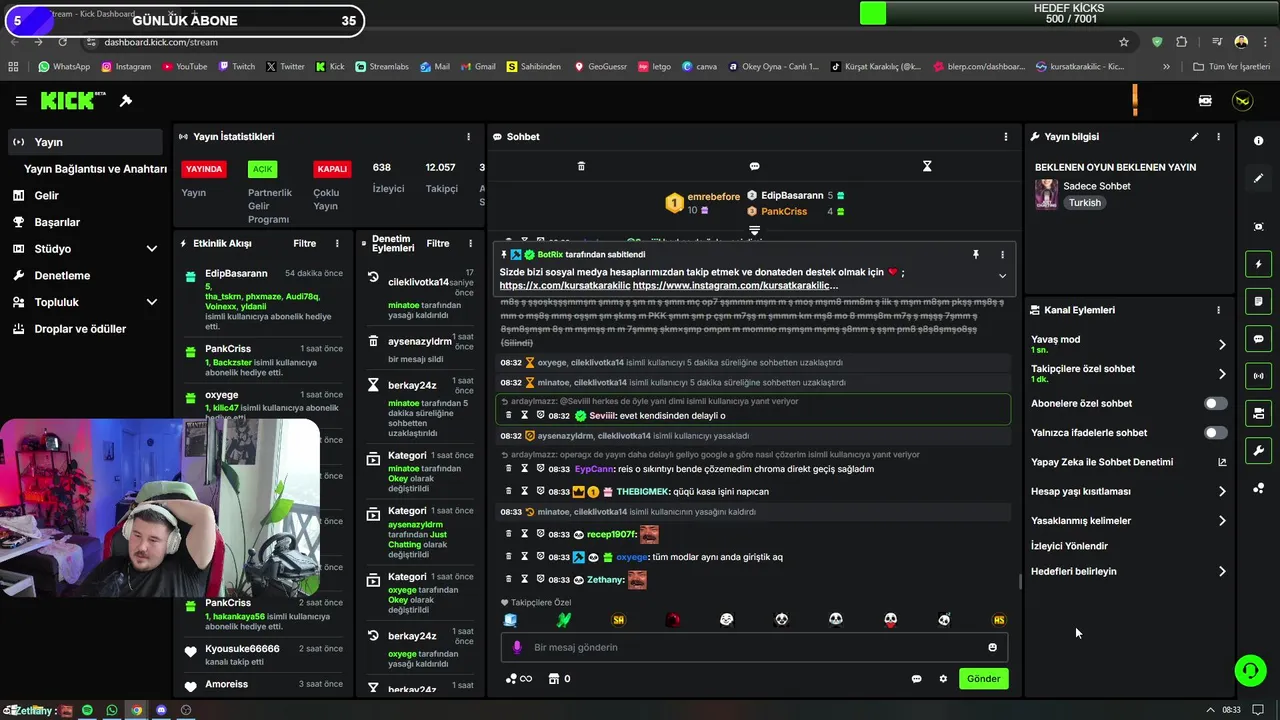Click the AÇIK partner program badge
This screenshot has height=720, width=1280.
tap(262, 169)
